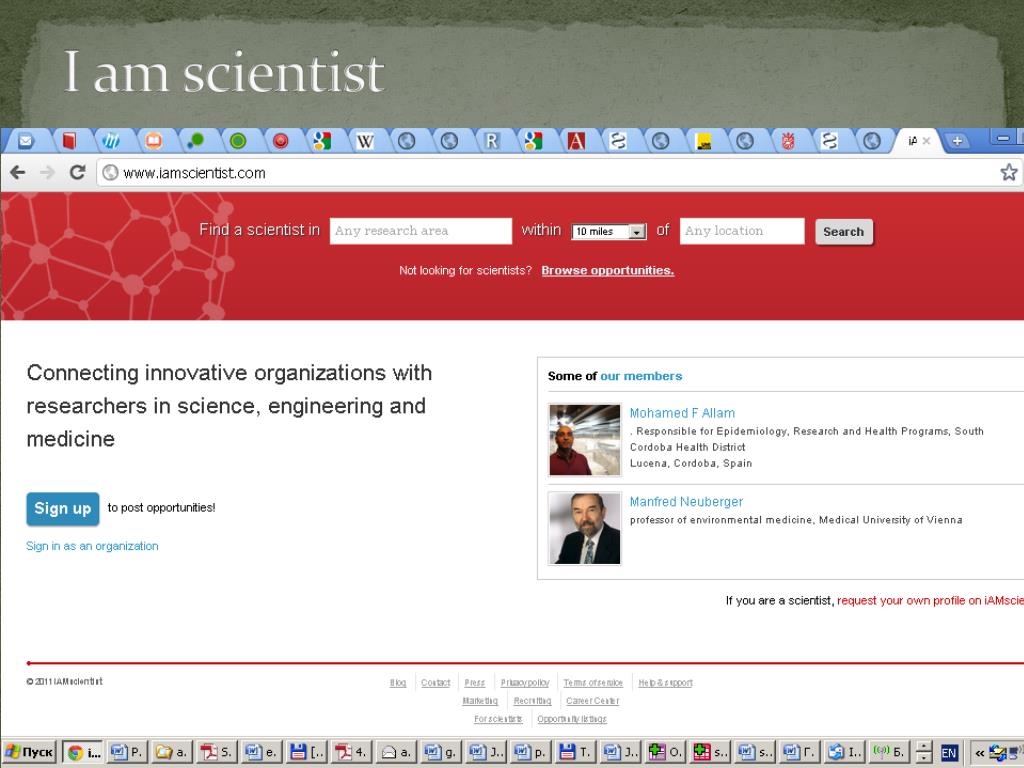1024x768 pixels.
Task: Click the Search button
Action: pos(844,232)
